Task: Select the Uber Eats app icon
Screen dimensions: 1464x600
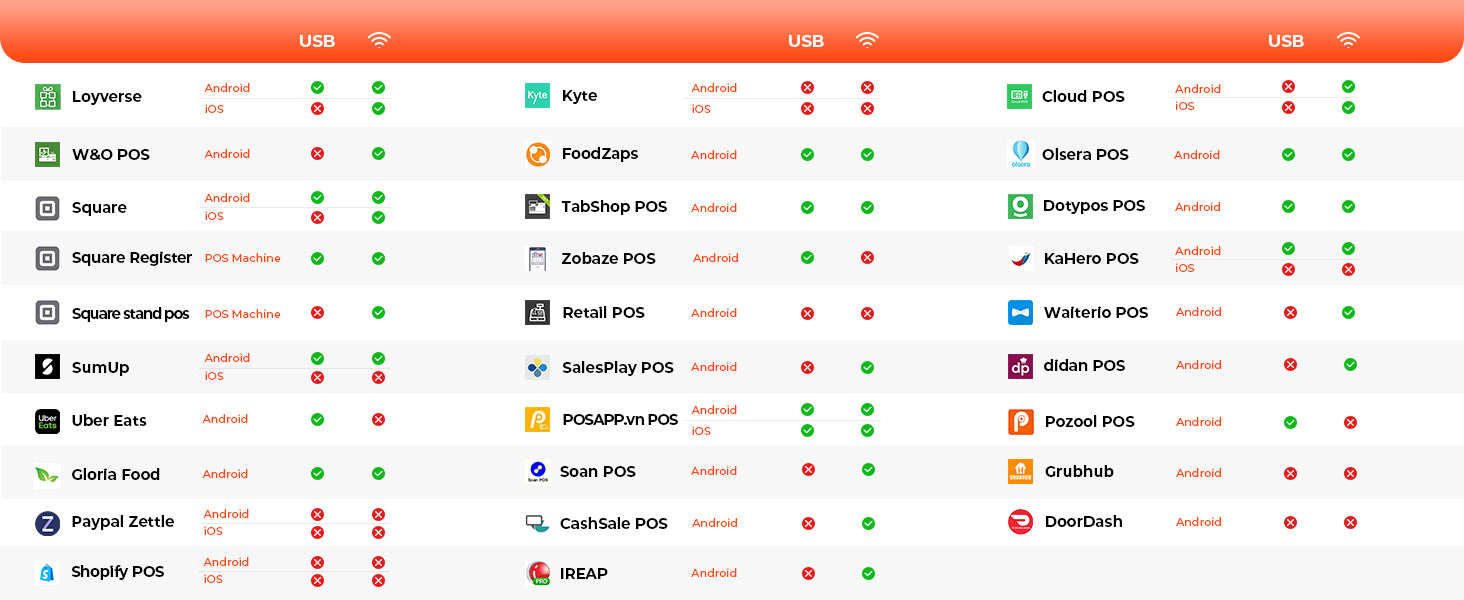Action: pos(47,421)
